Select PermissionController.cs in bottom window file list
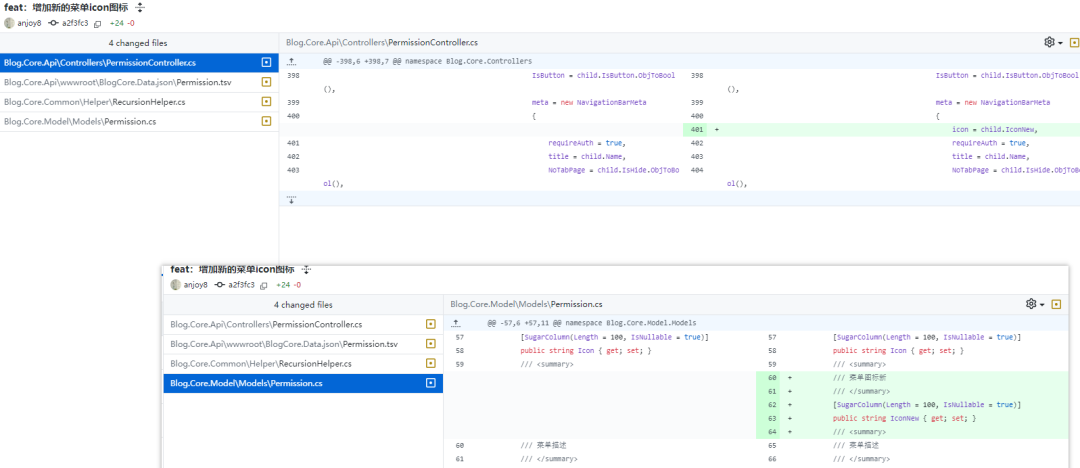Image resolution: width=1080 pixels, height=468 pixels. (303, 324)
